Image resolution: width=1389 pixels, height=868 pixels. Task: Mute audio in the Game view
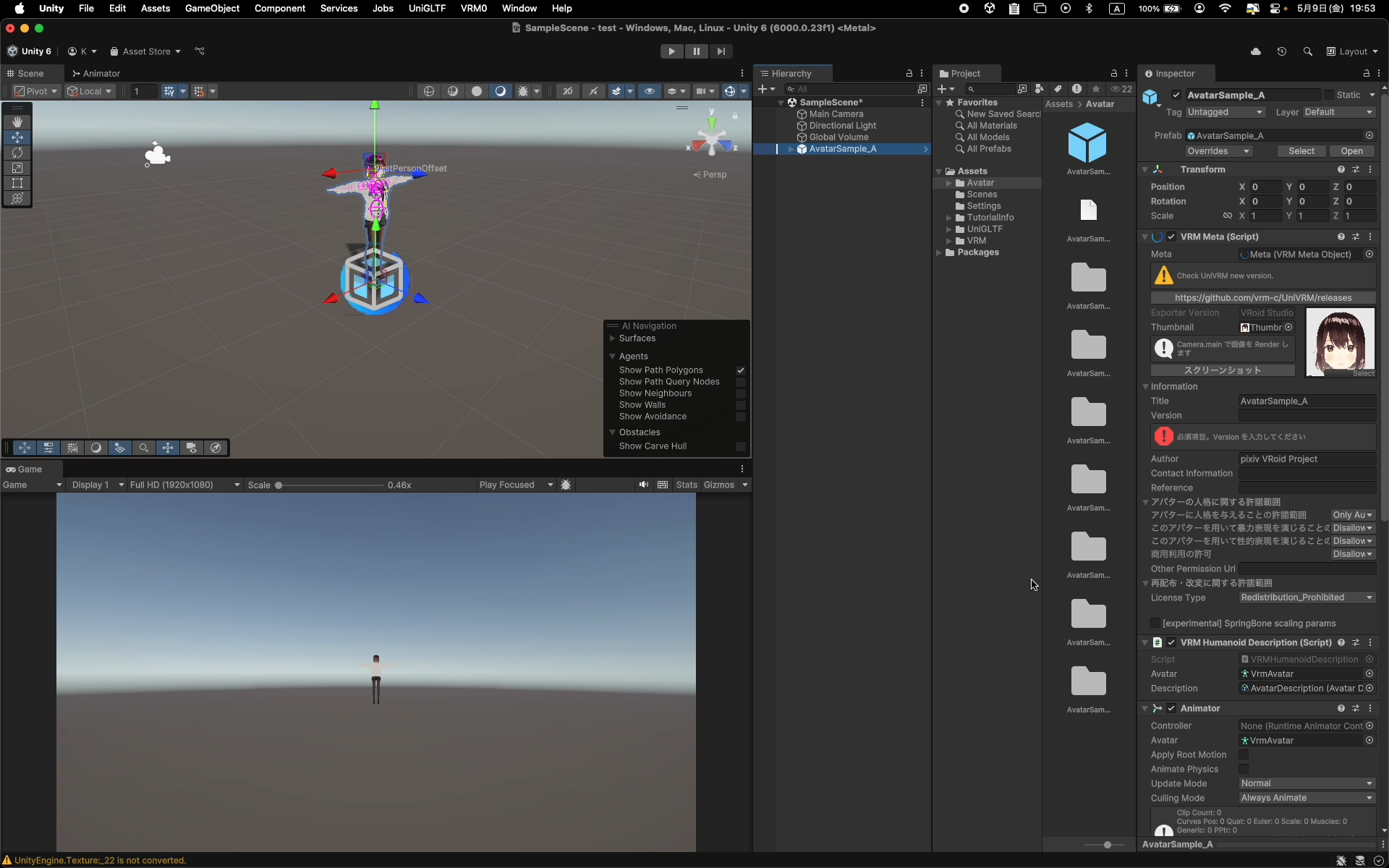(643, 485)
